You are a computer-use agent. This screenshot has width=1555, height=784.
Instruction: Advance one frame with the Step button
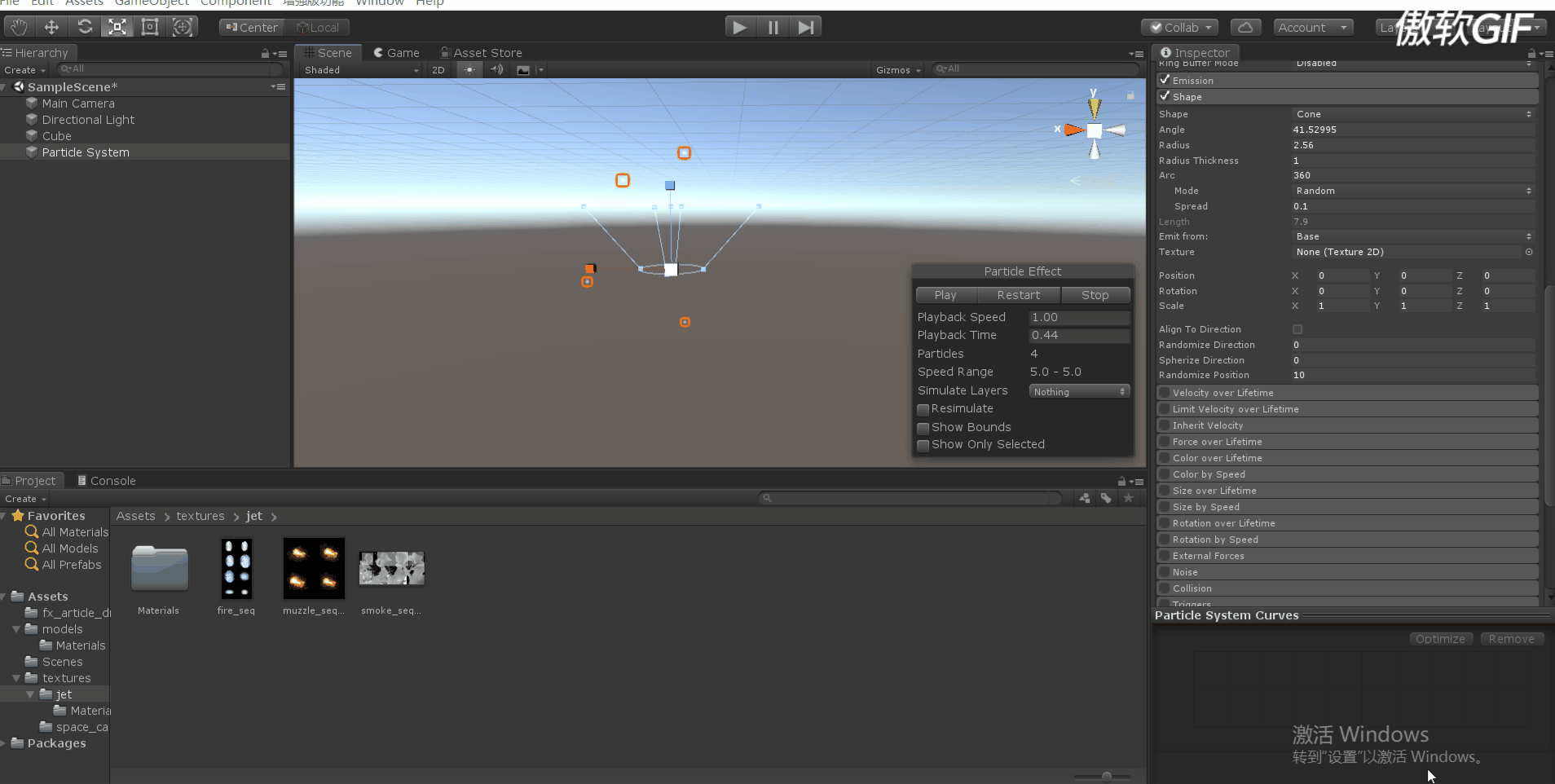[x=805, y=27]
